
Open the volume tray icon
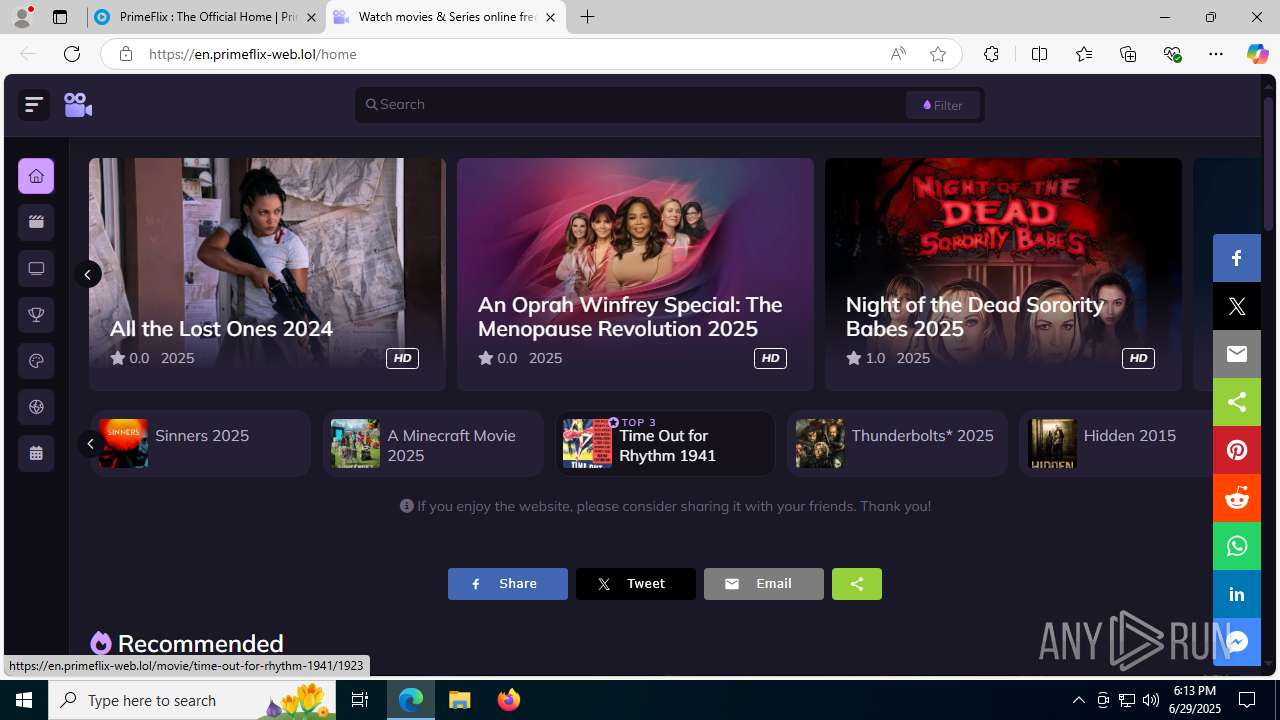pos(1151,700)
